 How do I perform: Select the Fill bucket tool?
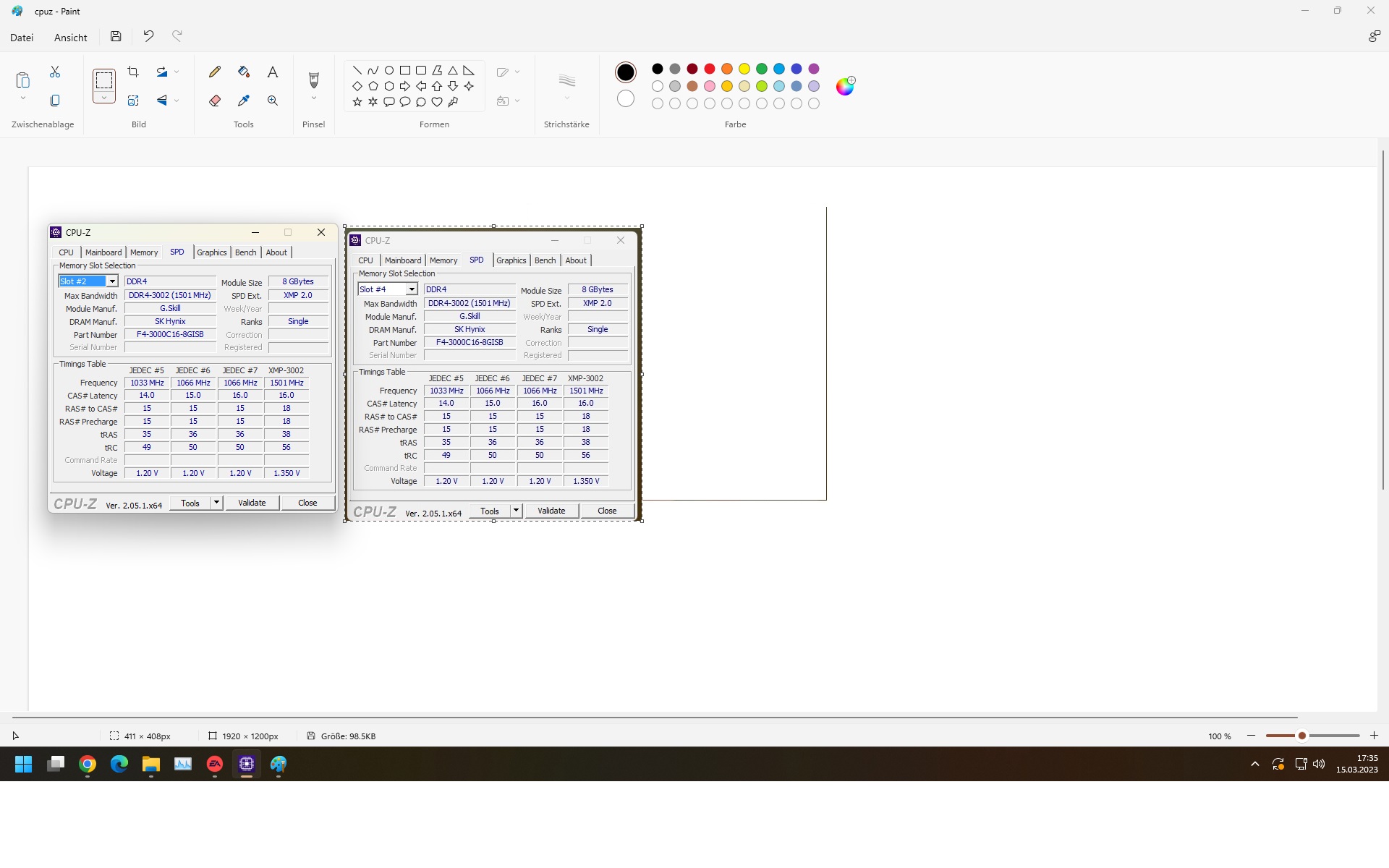(244, 72)
